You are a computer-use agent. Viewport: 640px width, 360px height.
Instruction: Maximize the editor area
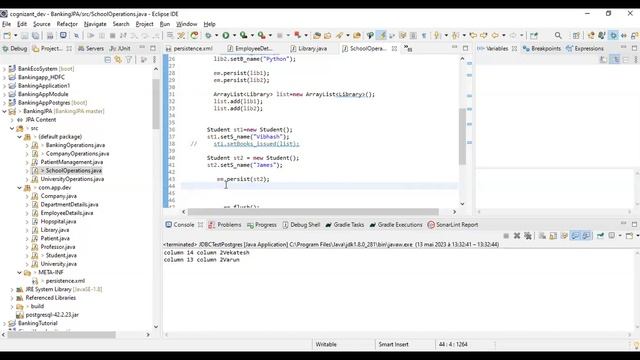[x=465, y=48]
